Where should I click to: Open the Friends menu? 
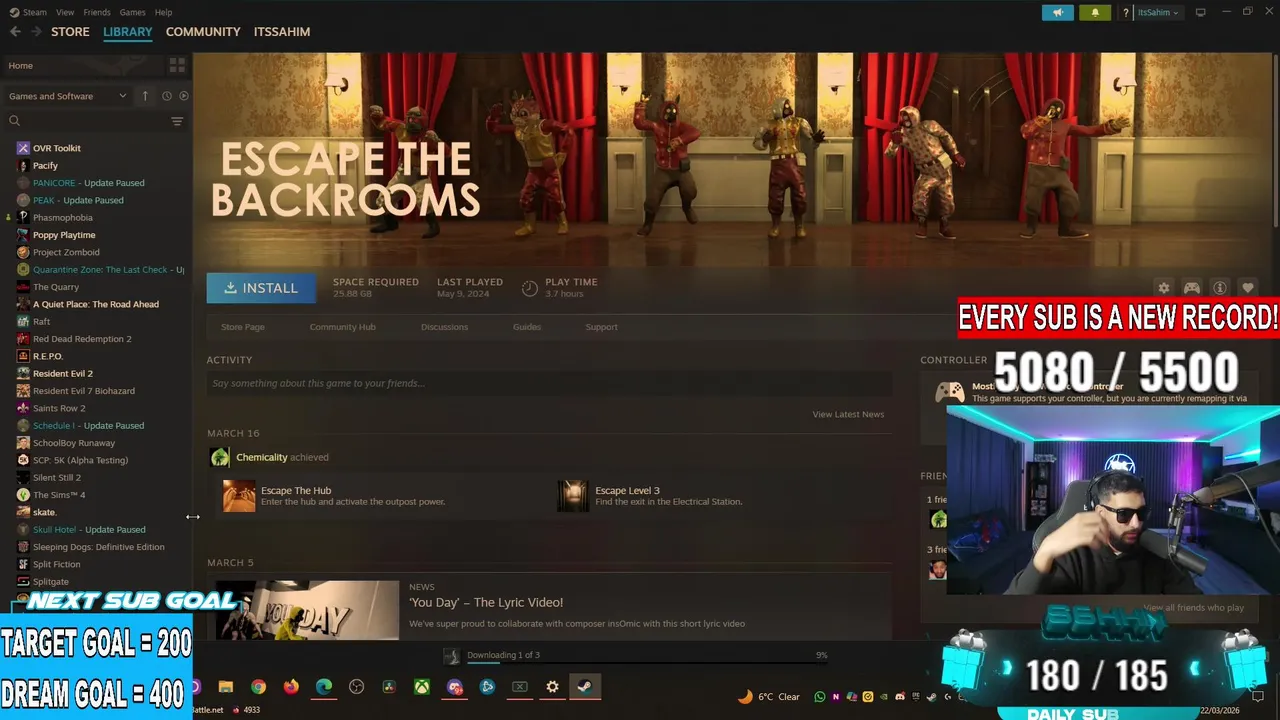tap(97, 12)
